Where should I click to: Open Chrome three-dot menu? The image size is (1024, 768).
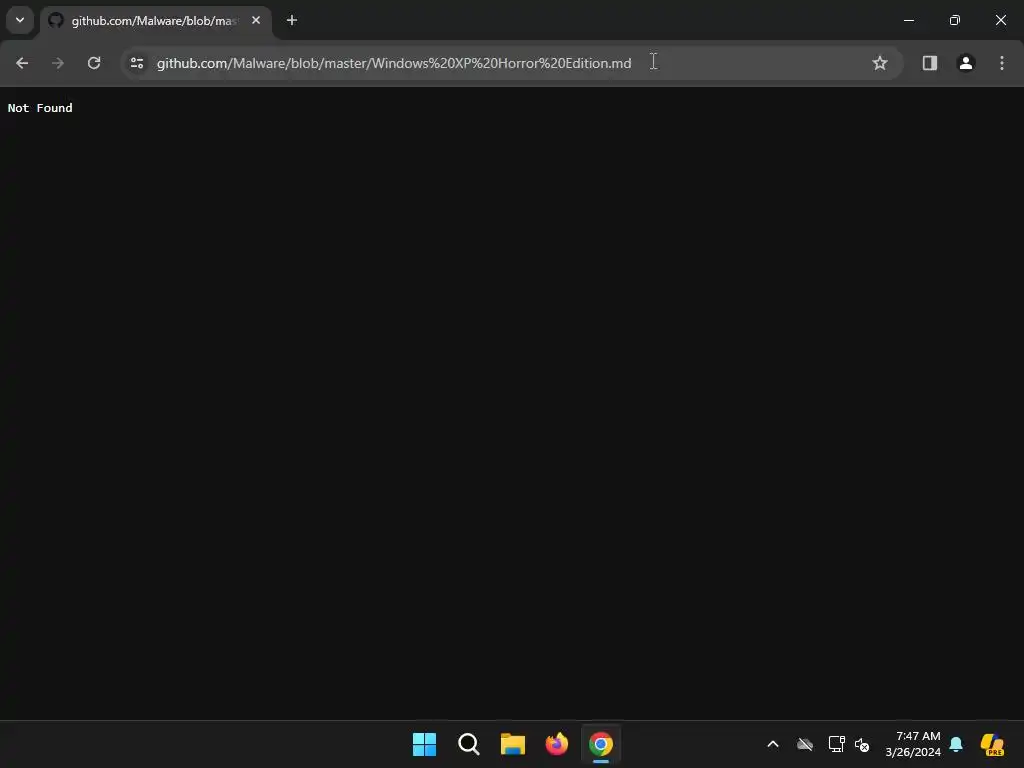1001,63
